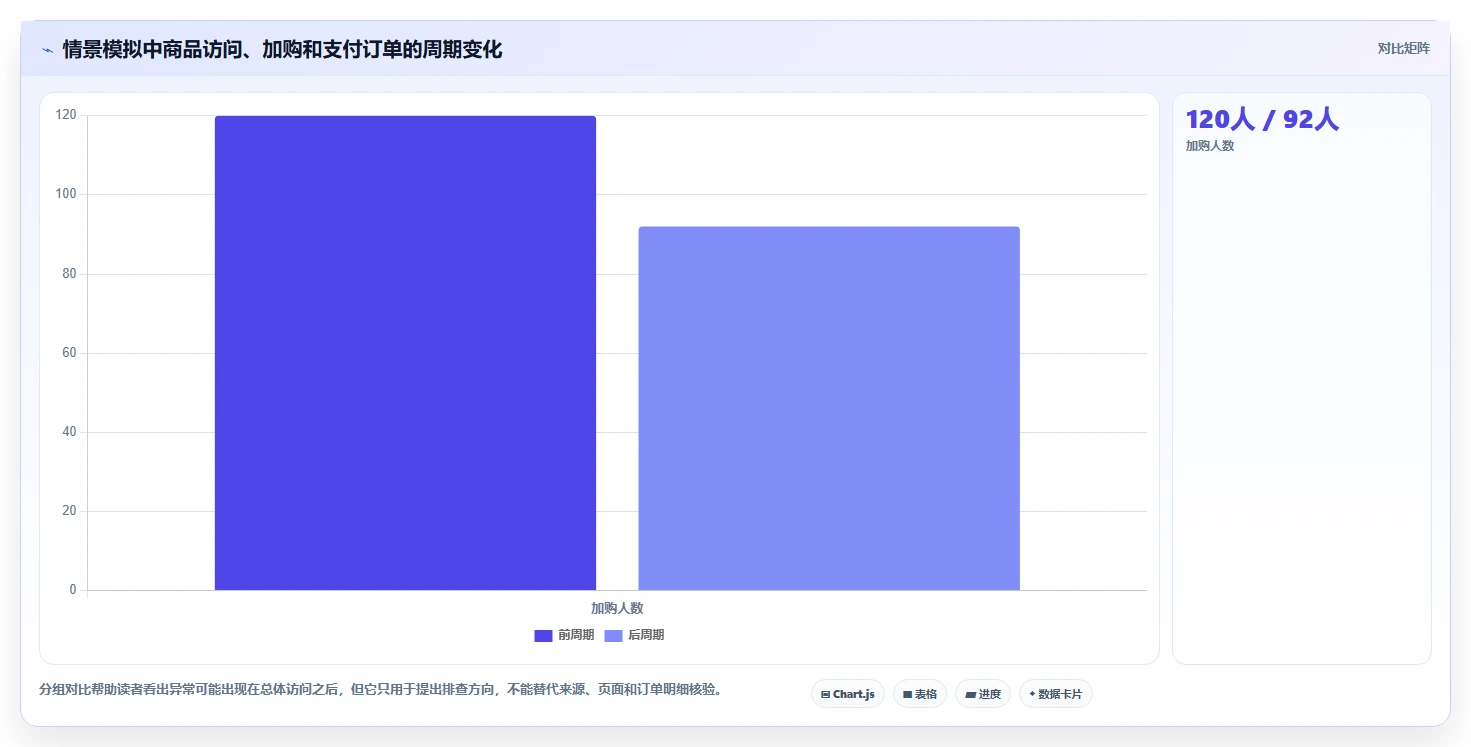Screen dimensions: 1471x747
Task: Select the Chart.js tag chip
Action: [x=848, y=694]
